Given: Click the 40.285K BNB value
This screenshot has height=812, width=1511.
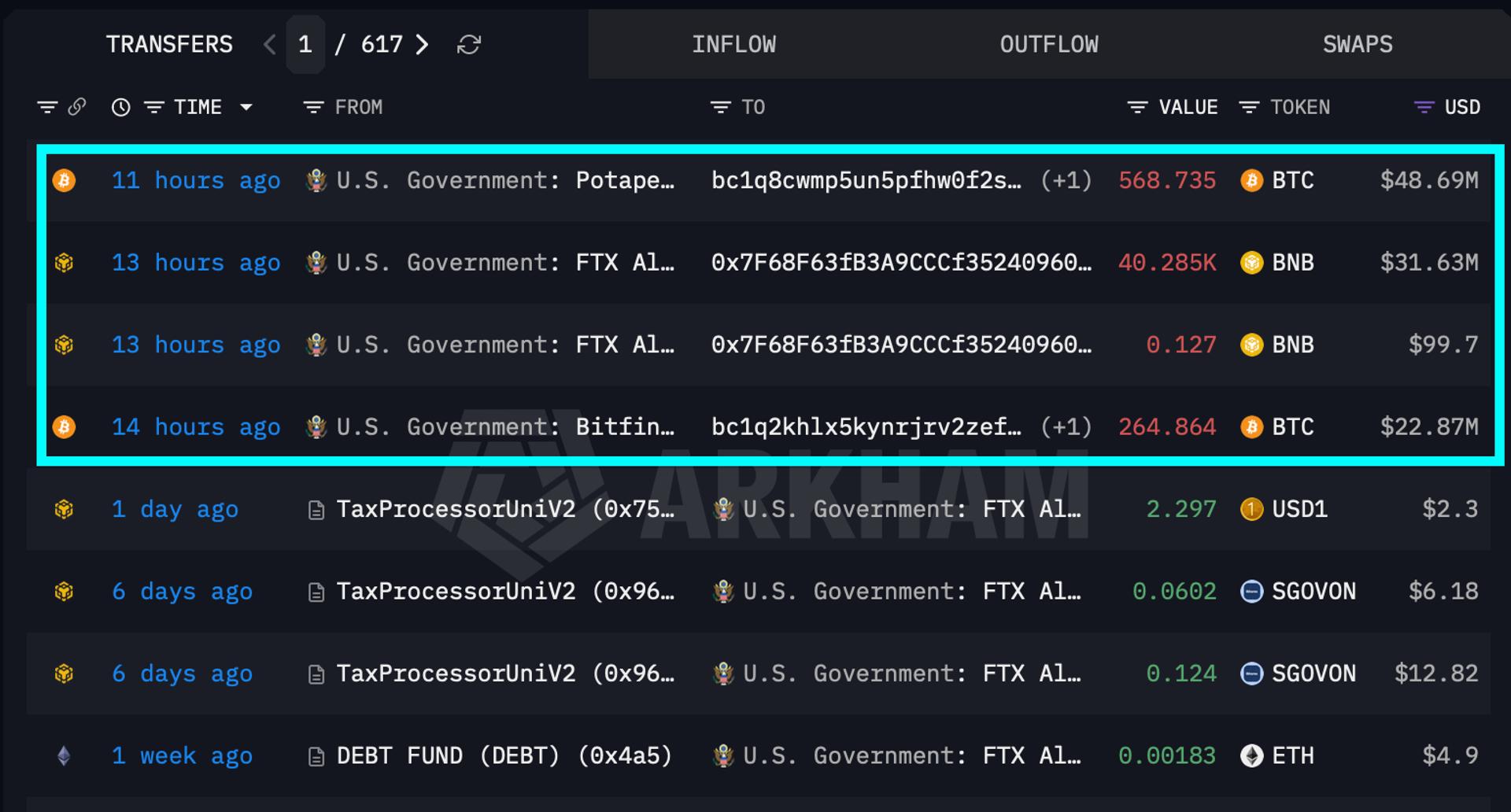Looking at the screenshot, I should click(1167, 263).
